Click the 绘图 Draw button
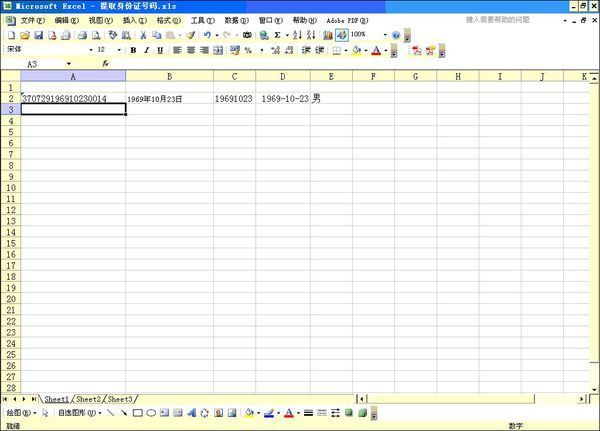 tap(20, 412)
